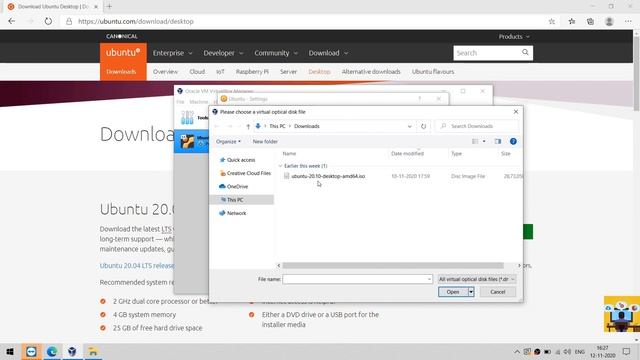This screenshot has width=640, height=360.
Task: Sort by Date modified column
Action: click(x=407, y=153)
